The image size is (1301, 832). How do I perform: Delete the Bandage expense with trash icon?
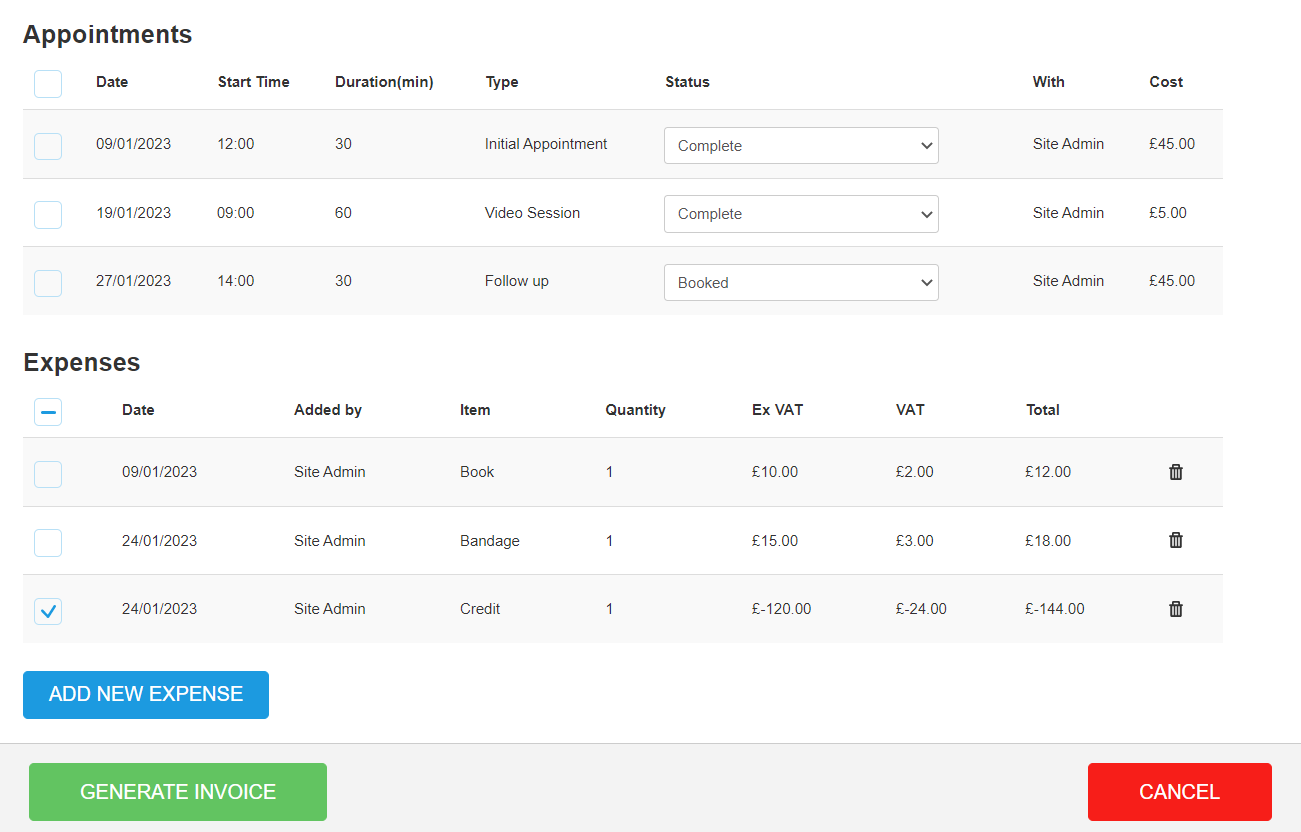pos(1176,540)
